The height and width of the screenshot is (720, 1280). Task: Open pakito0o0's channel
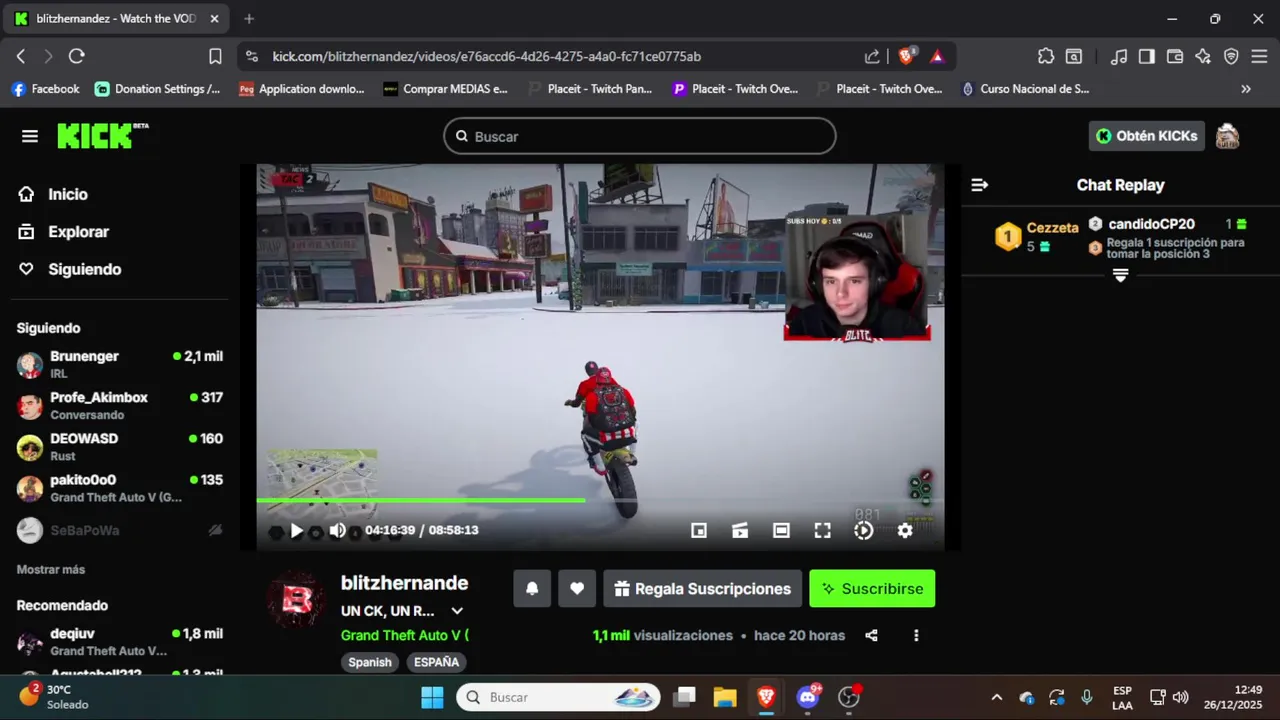tap(120, 488)
